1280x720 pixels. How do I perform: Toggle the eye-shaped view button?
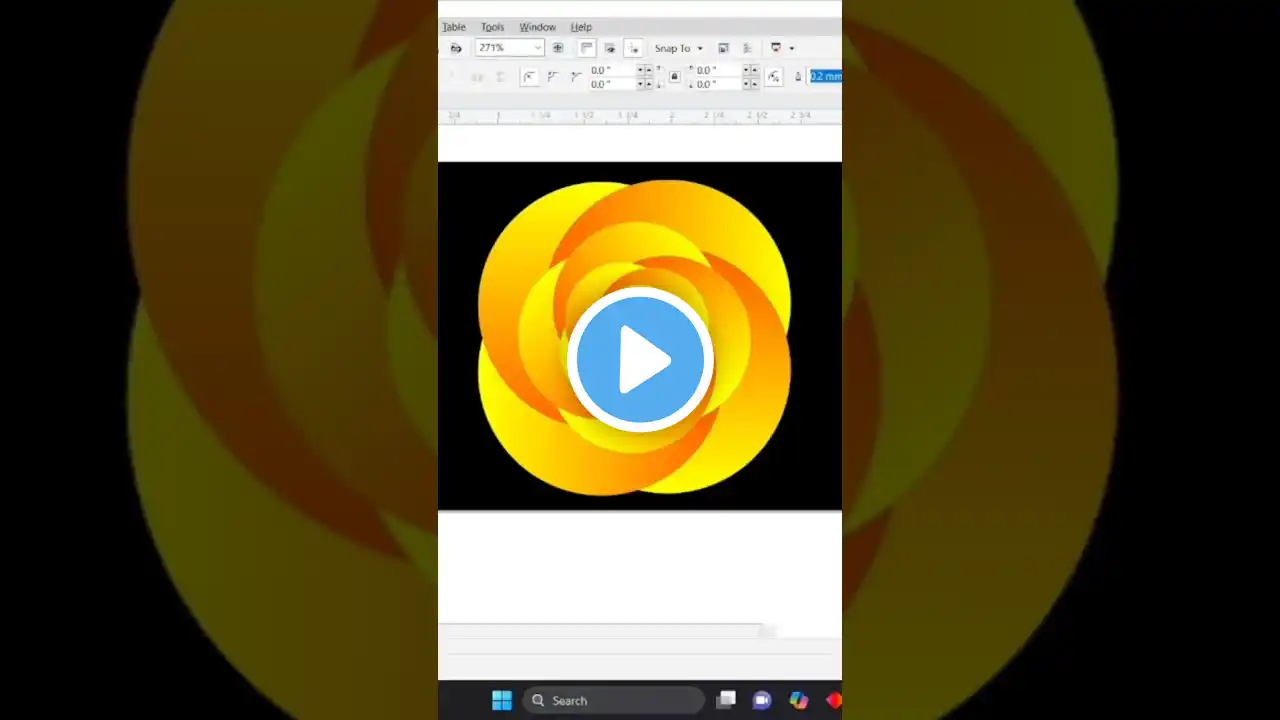610,48
